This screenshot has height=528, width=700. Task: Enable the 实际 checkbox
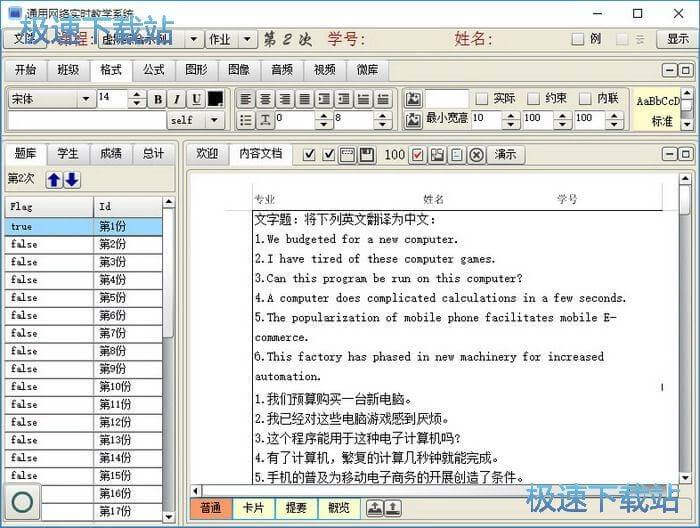tap(482, 99)
